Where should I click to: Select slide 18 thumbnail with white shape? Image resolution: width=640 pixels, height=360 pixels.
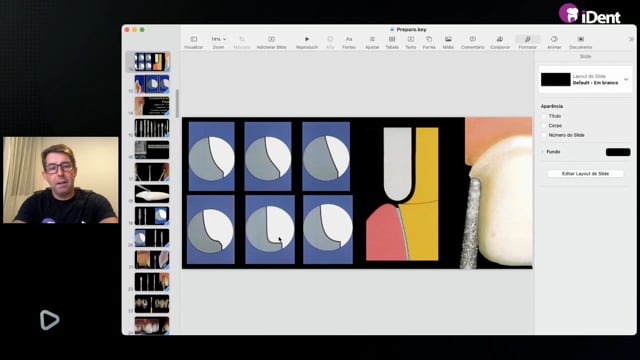[x=152, y=194]
